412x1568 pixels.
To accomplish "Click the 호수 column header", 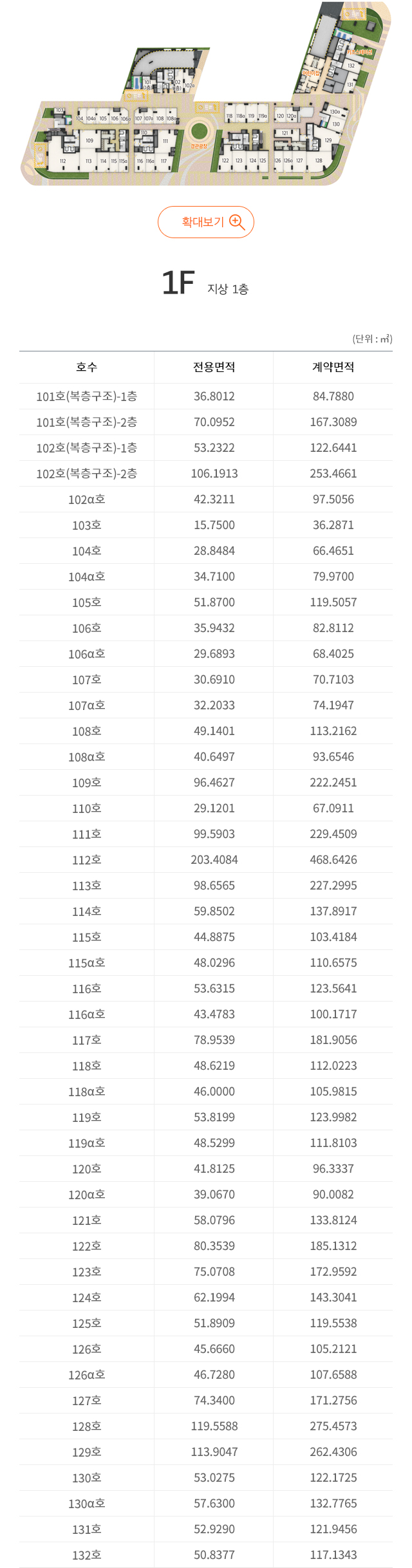I will click(87, 367).
